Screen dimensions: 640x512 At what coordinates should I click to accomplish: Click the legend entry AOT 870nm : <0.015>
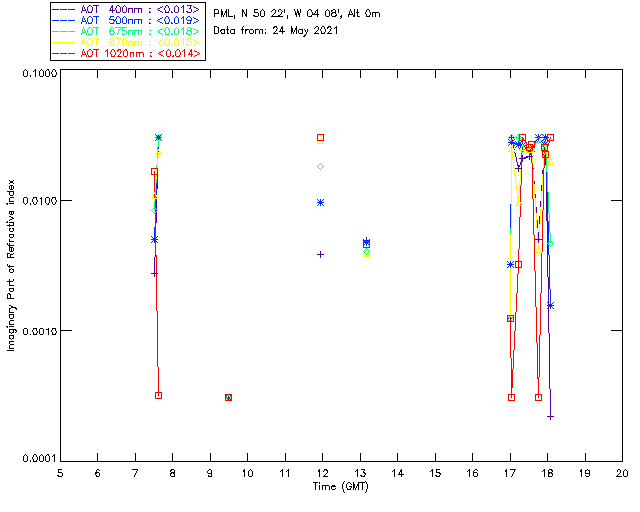pos(128,42)
